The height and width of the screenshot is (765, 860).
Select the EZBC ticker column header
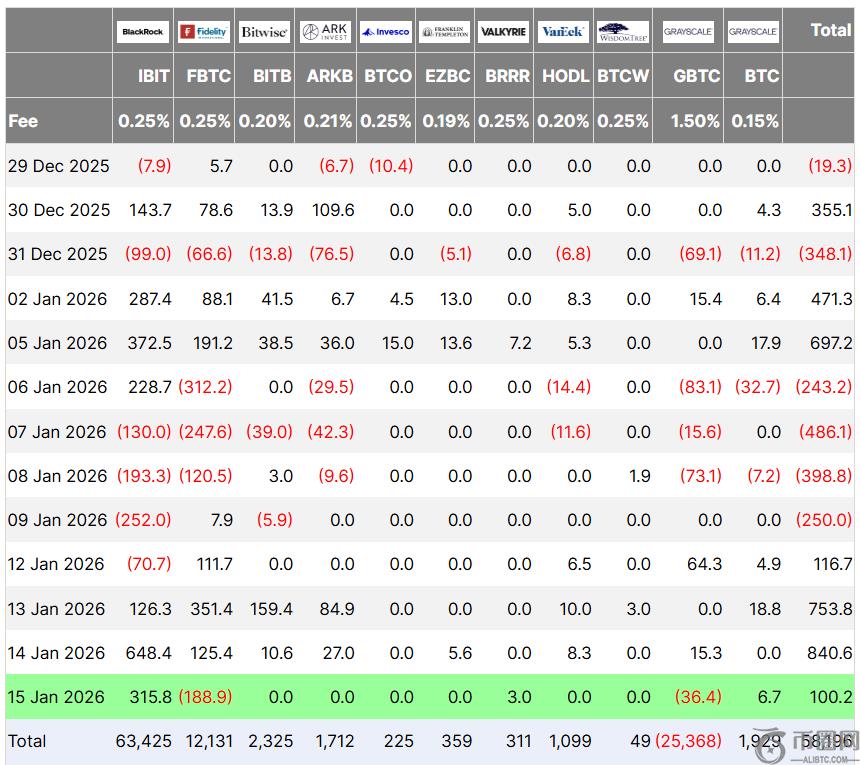pos(447,76)
